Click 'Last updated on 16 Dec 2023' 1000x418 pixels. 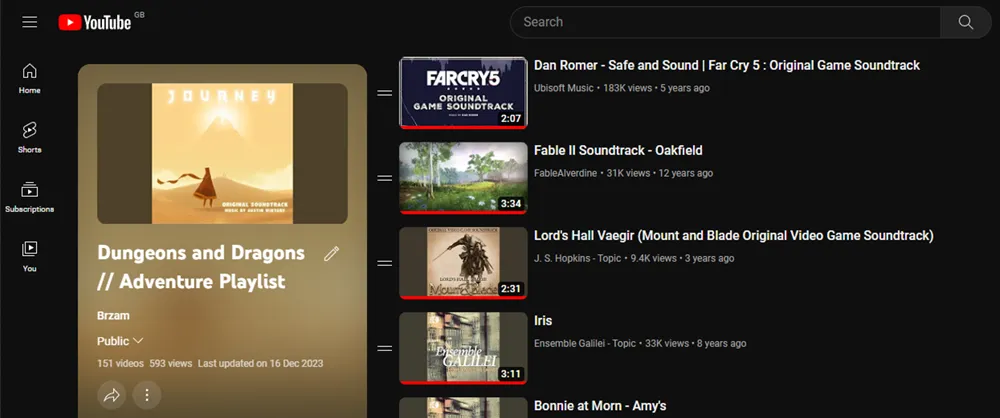pyautogui.click(x=260, y=364)
